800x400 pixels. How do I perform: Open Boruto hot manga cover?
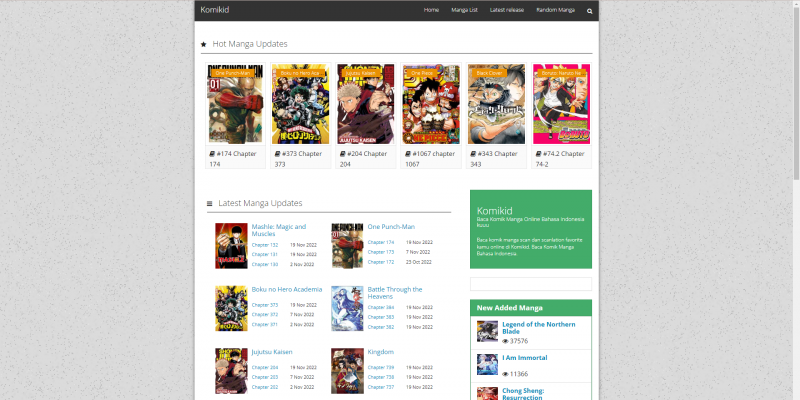562,104
